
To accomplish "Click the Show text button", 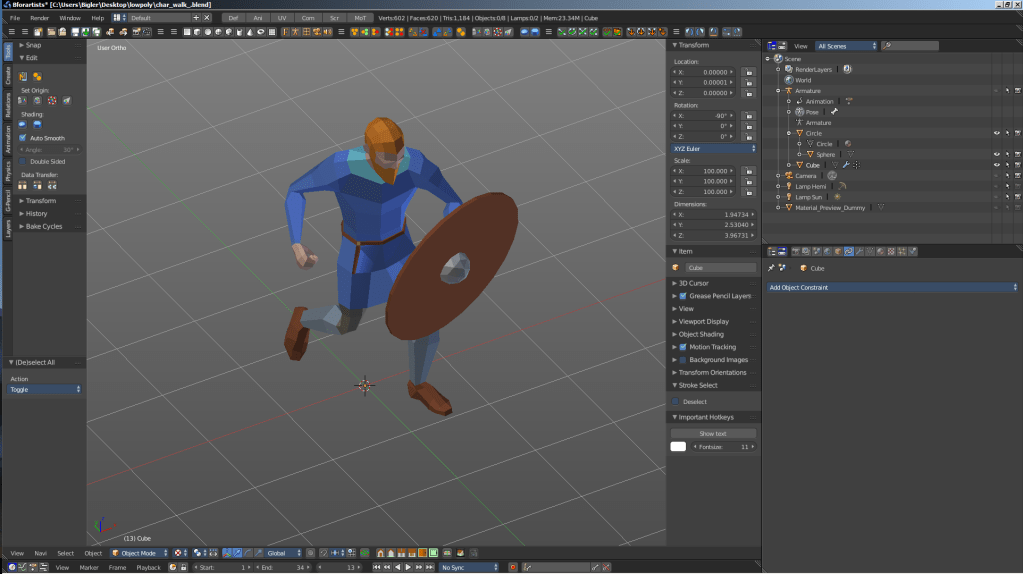I will click(713, 434).
